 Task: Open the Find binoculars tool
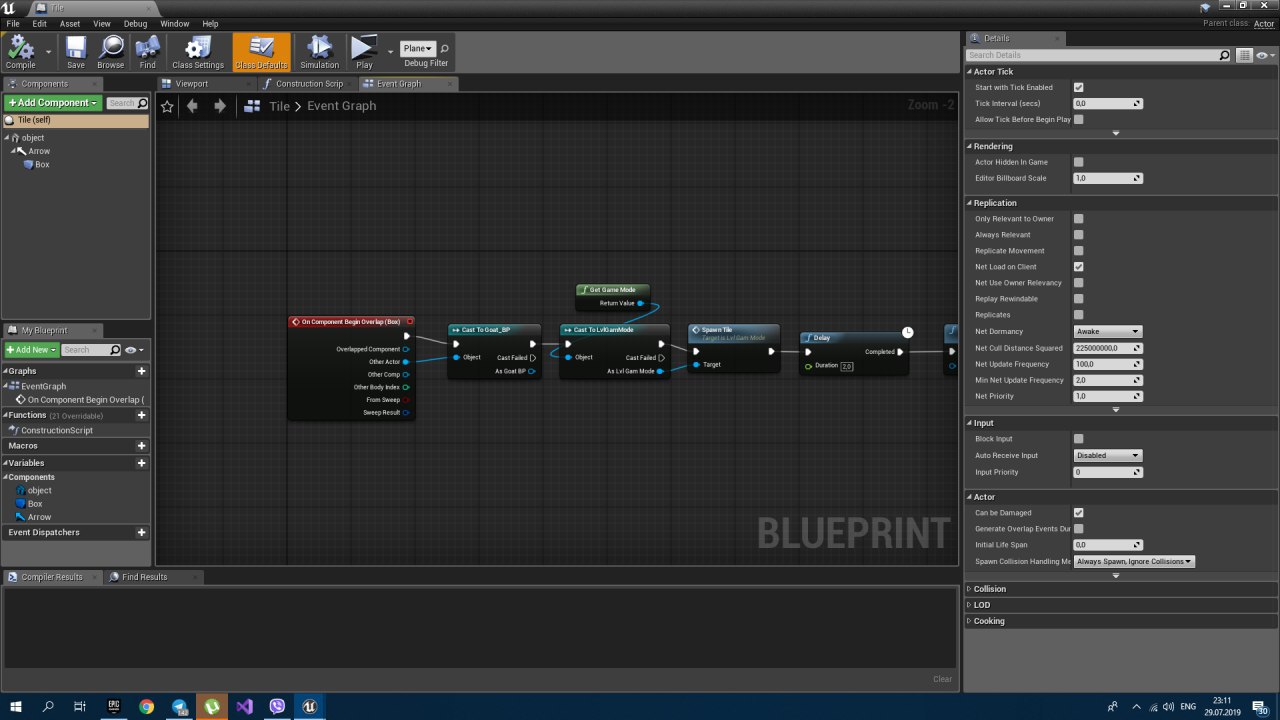[x=148, y=52]
